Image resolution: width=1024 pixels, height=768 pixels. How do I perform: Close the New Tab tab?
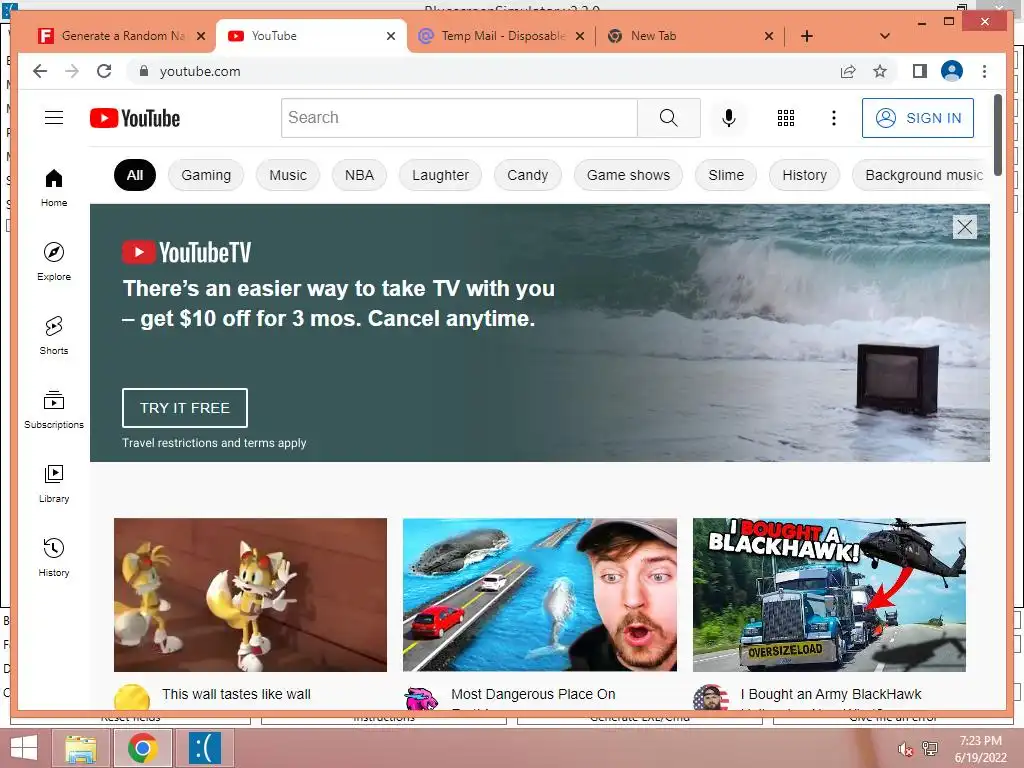coord(769,36)
